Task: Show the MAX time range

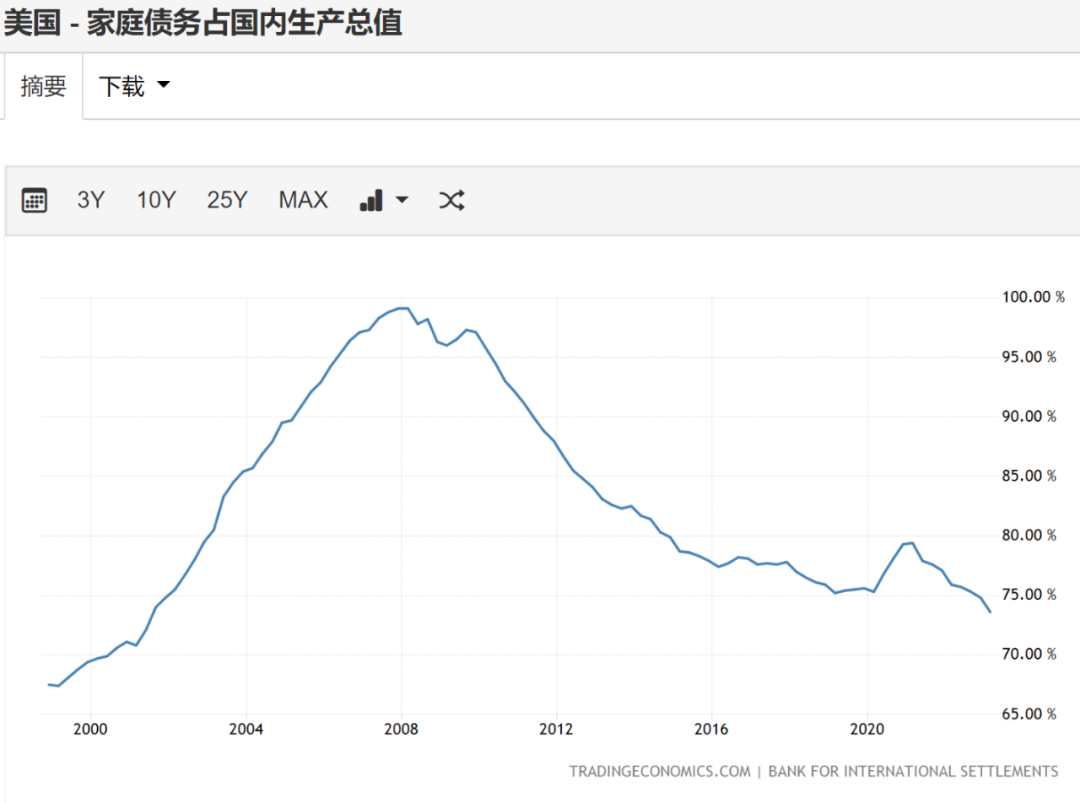Action: [x=303, y=200]
